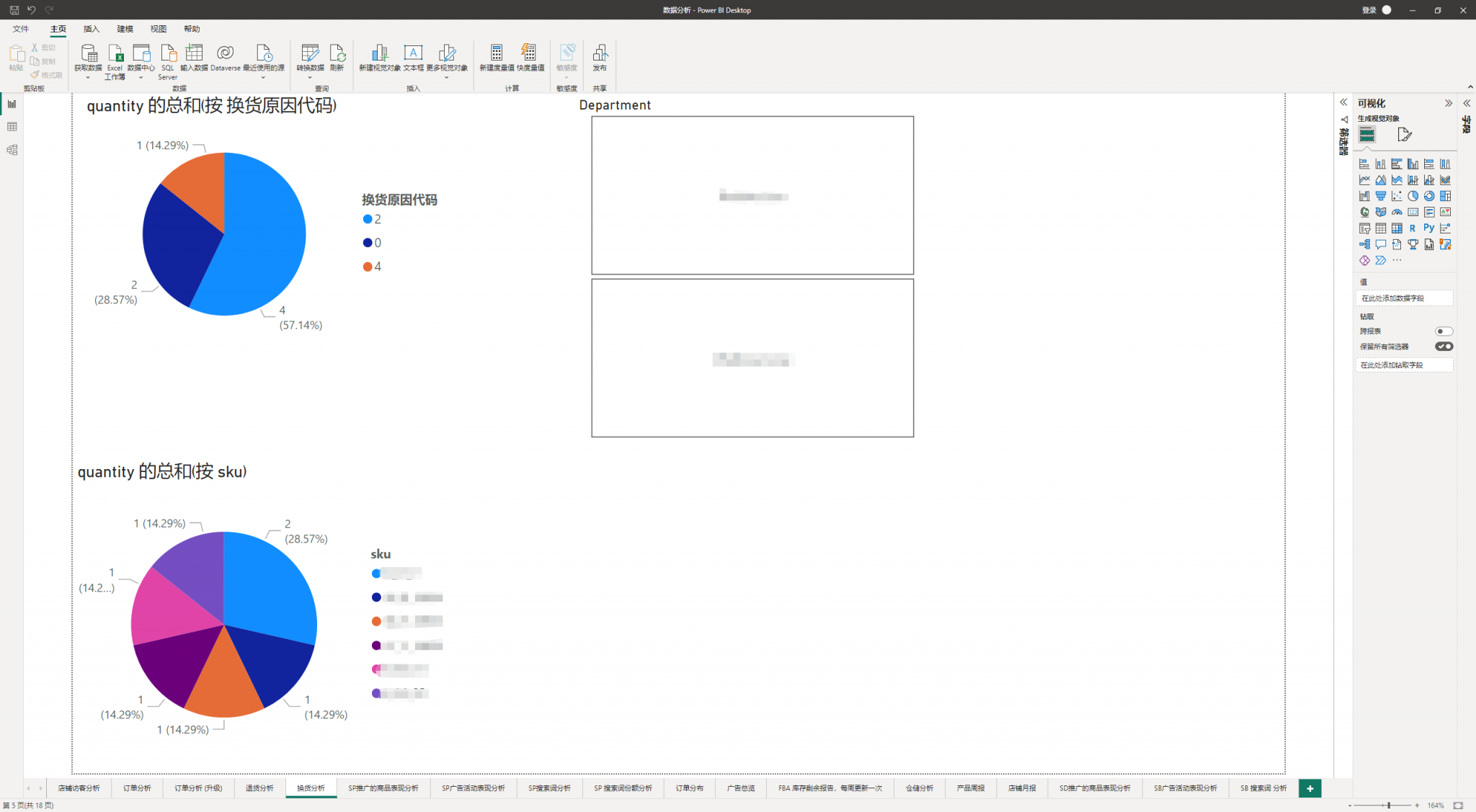1476x812 pixels.
Task: Expand the Fields pane
Action: (1467, 103)
